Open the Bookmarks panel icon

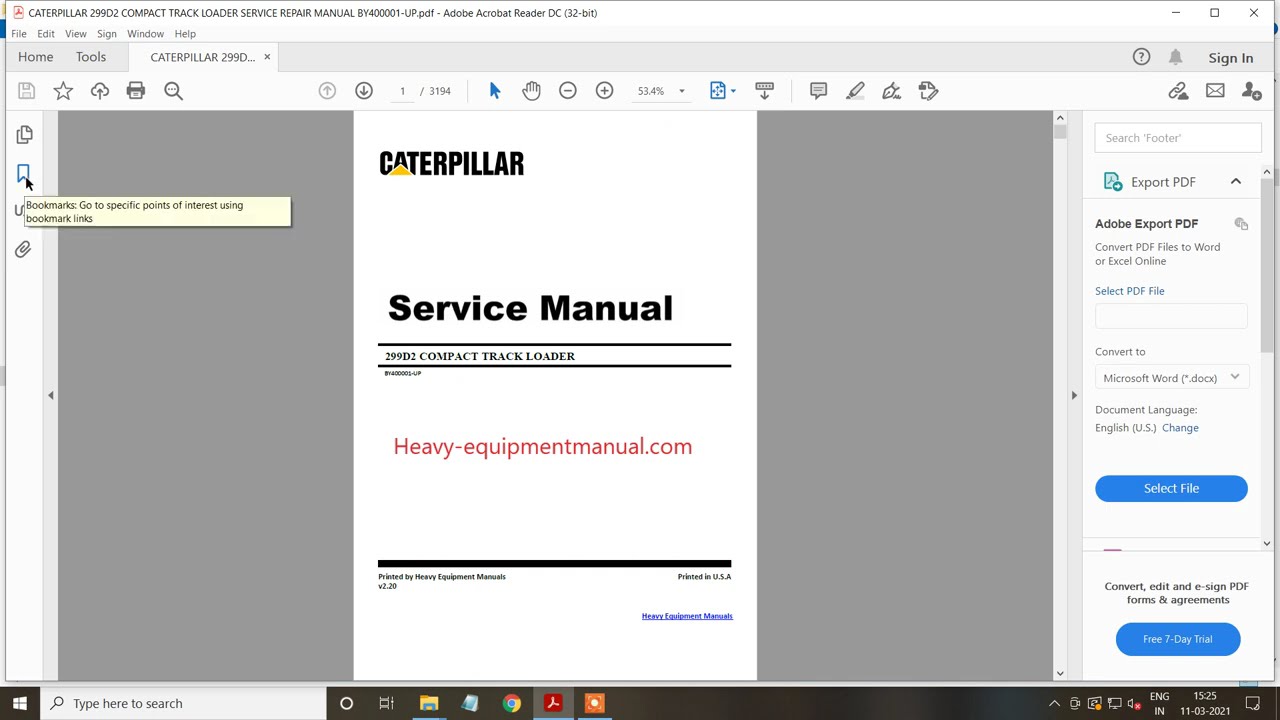pos(24,175)
